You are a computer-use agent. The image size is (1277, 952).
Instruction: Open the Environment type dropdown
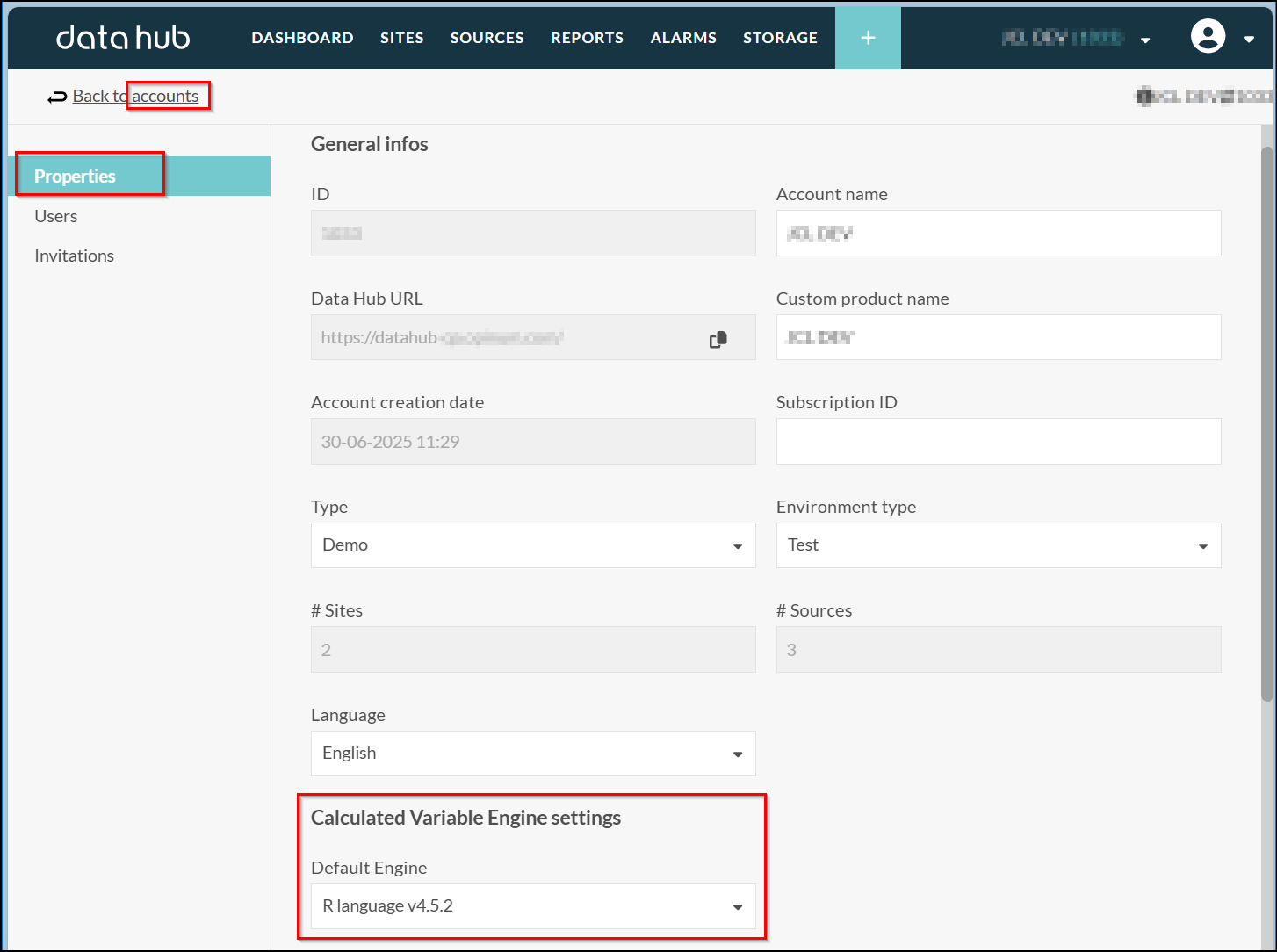coord(998,545)
